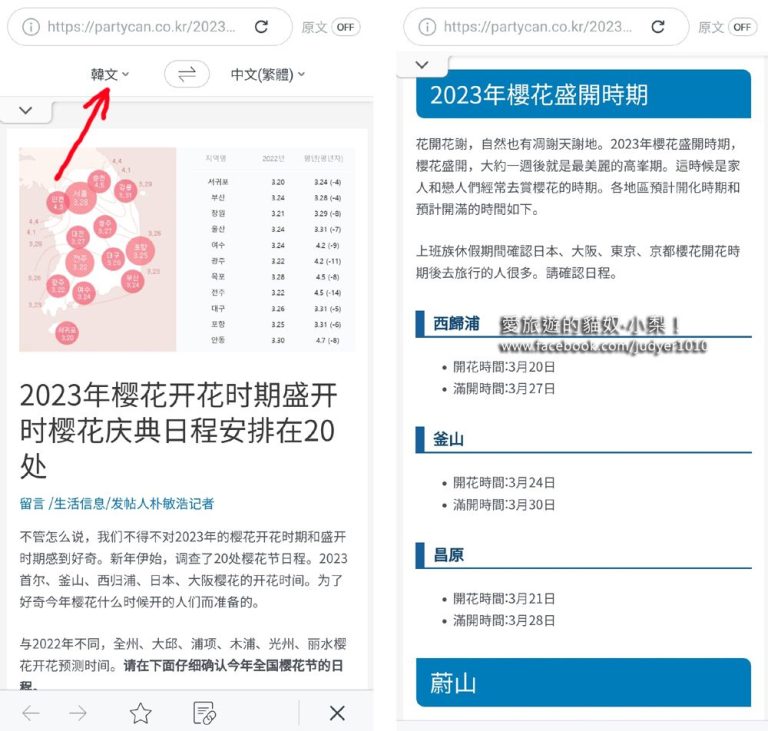The width and height of the screenshot is (768, 731).
Task: Collapse the left panel with the chevron tab
Action: [x=26, y=110]
